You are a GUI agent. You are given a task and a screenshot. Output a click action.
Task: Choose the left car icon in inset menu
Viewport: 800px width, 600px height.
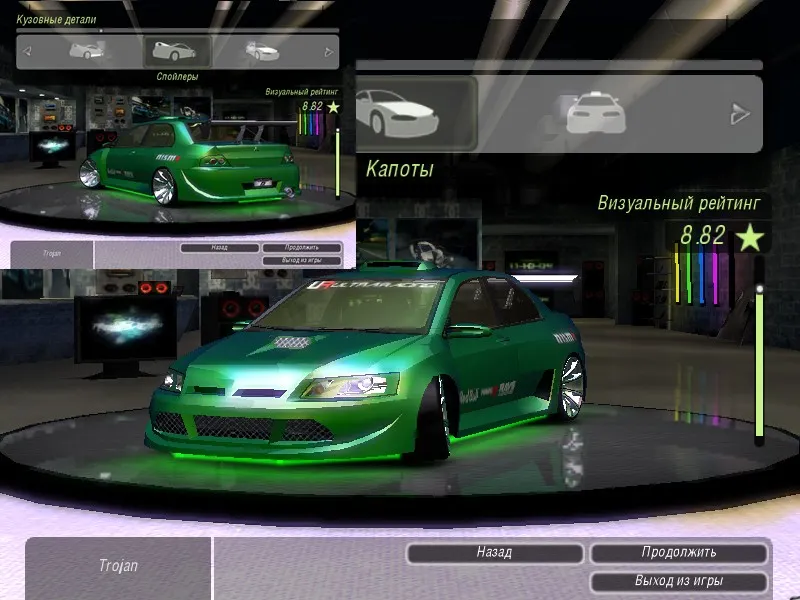(x=87, y=51)
